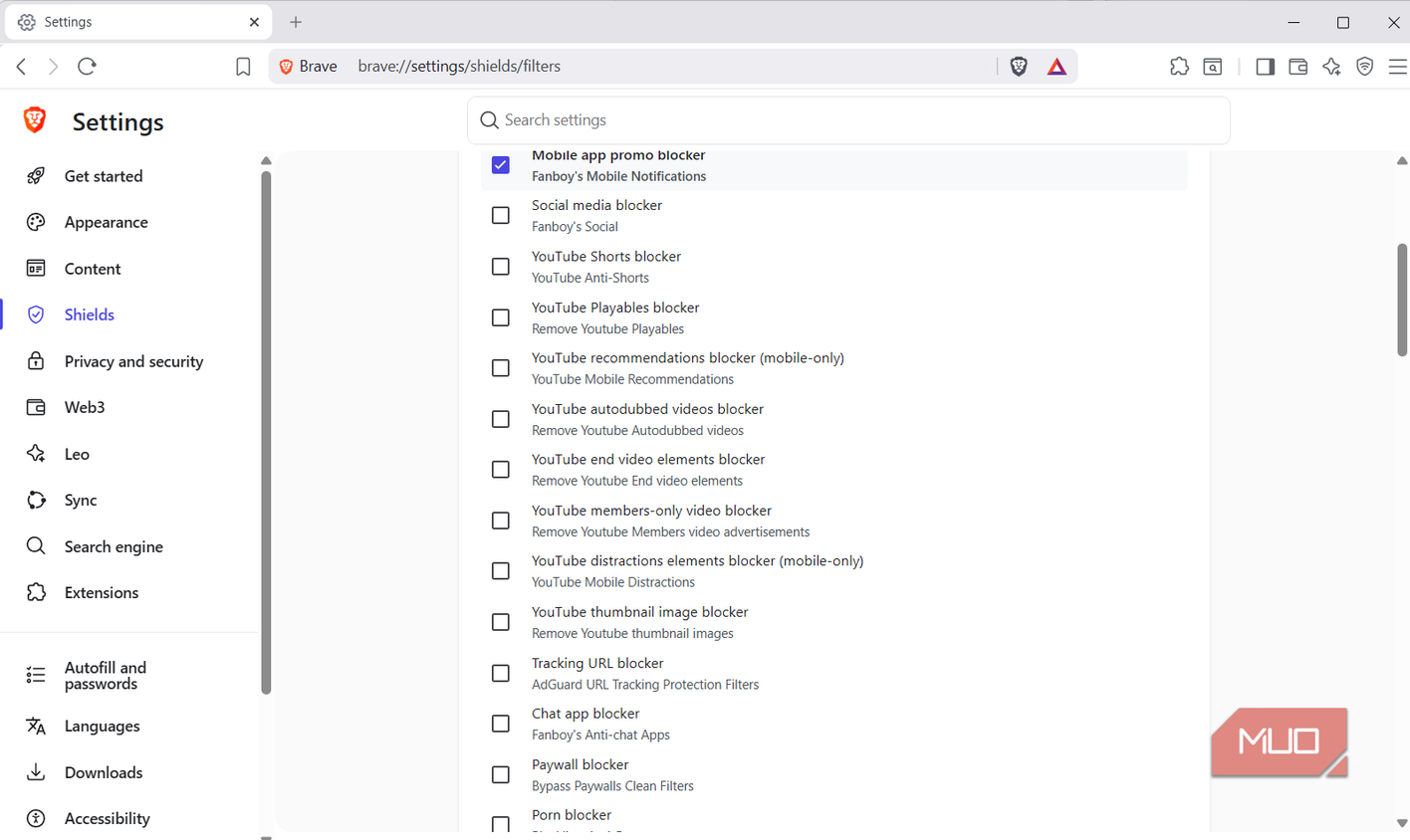Check the YouTube Playables blocker box

pos(501,317)
